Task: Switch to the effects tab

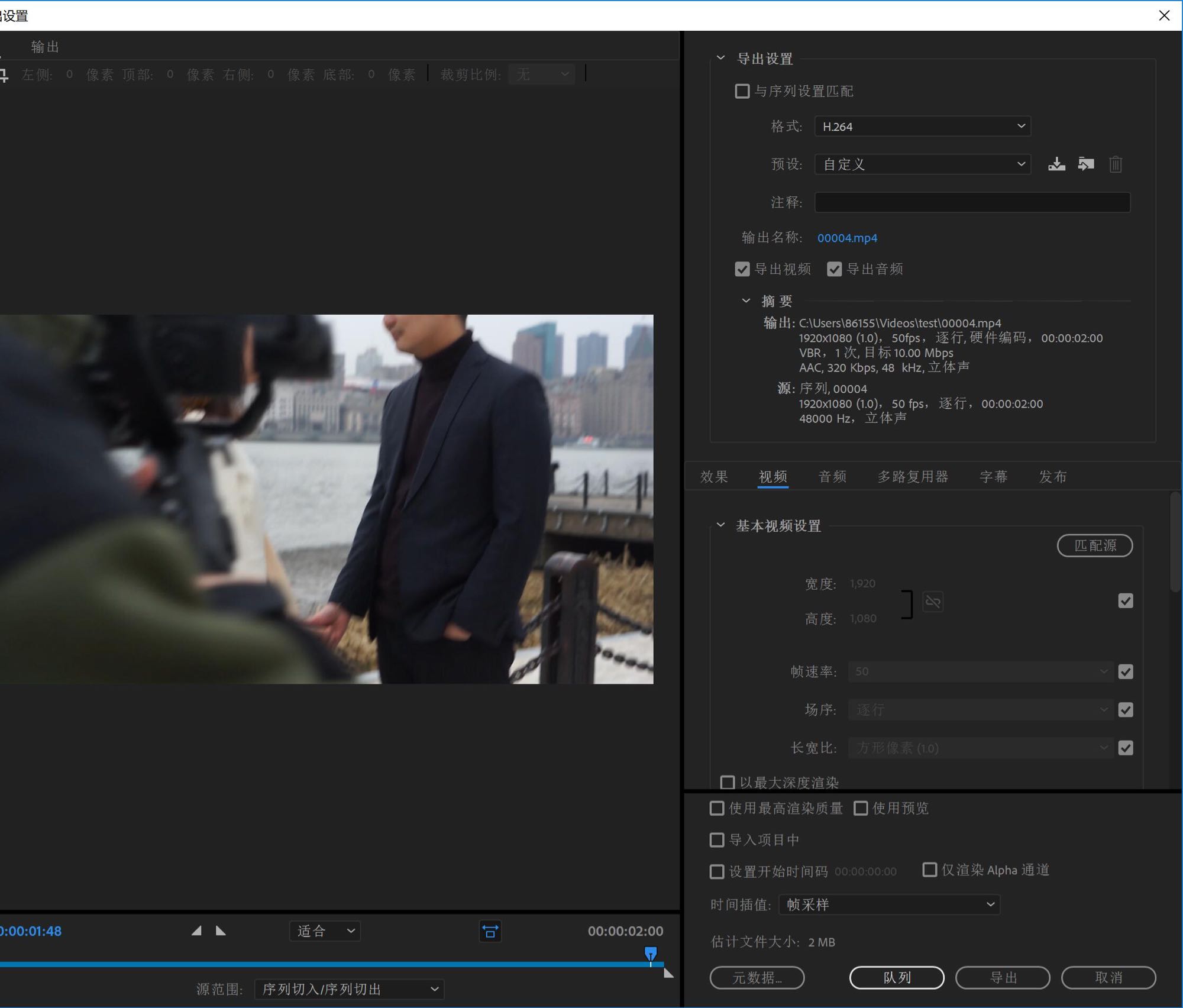Action: pos(713,476)
